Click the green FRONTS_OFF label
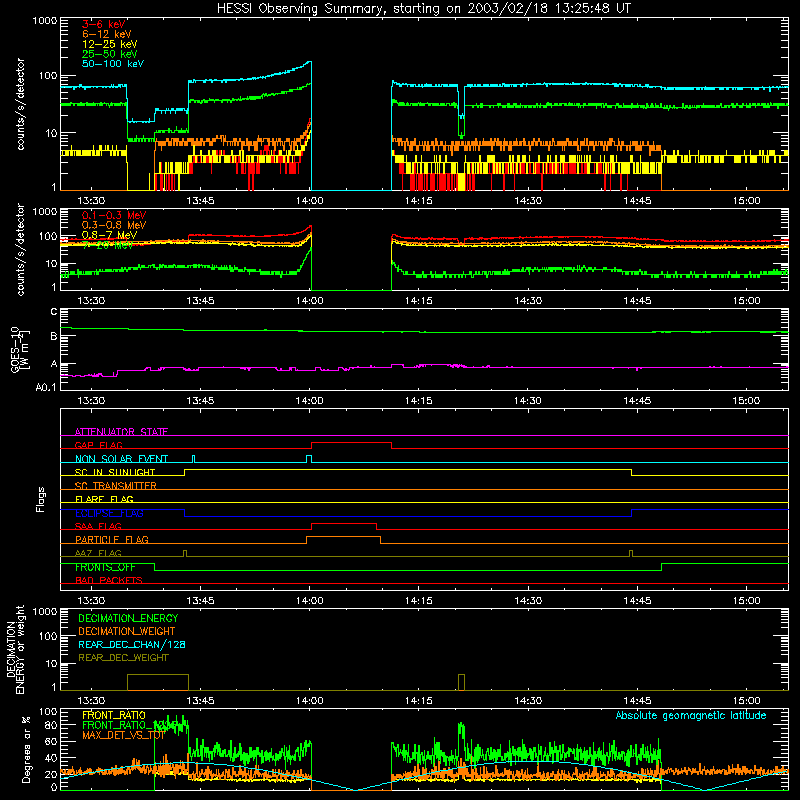 coord(105,567)
